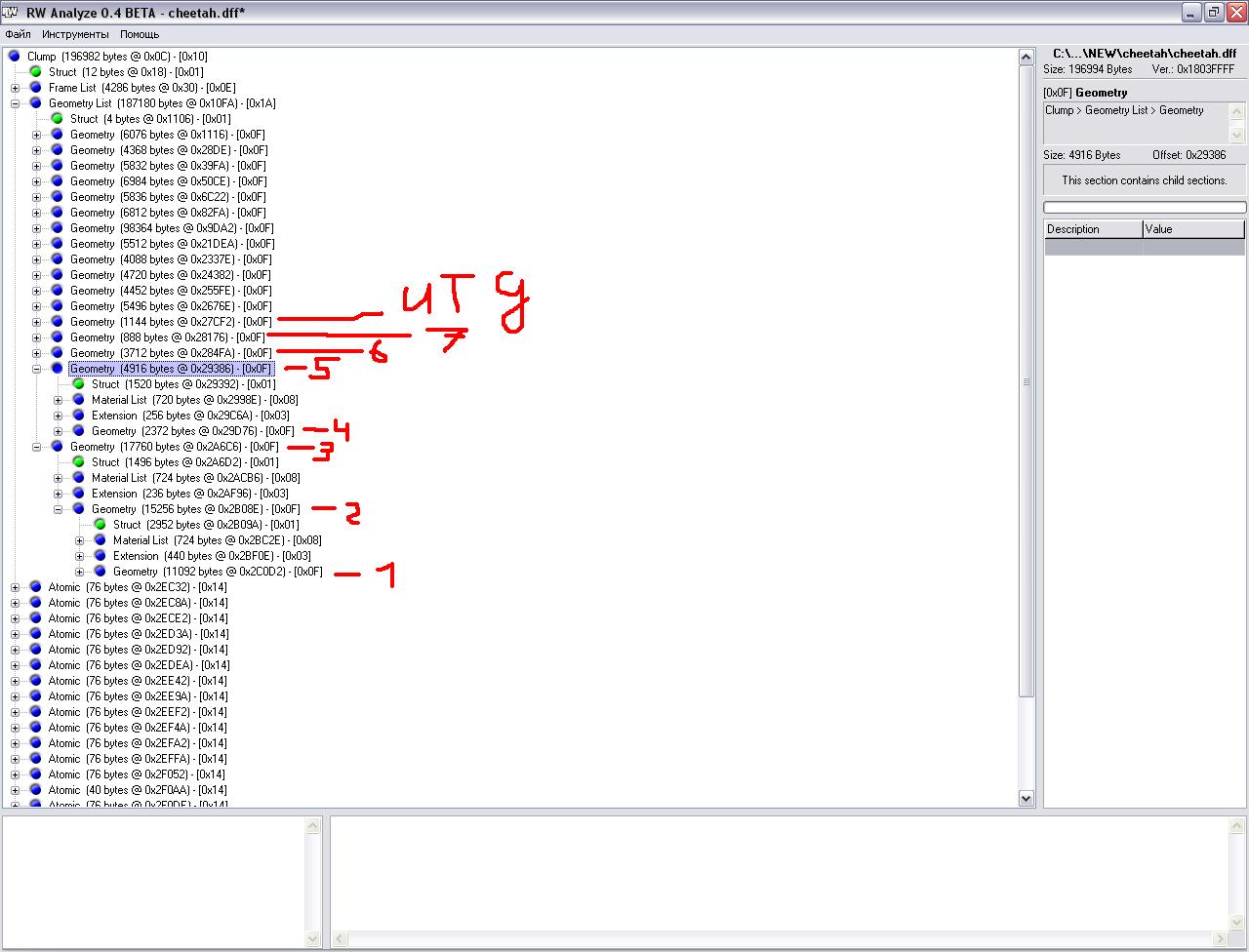Screen dimensions: 1249x952
Task: Click the Description column header
Action: click(x=1093, y=229)
